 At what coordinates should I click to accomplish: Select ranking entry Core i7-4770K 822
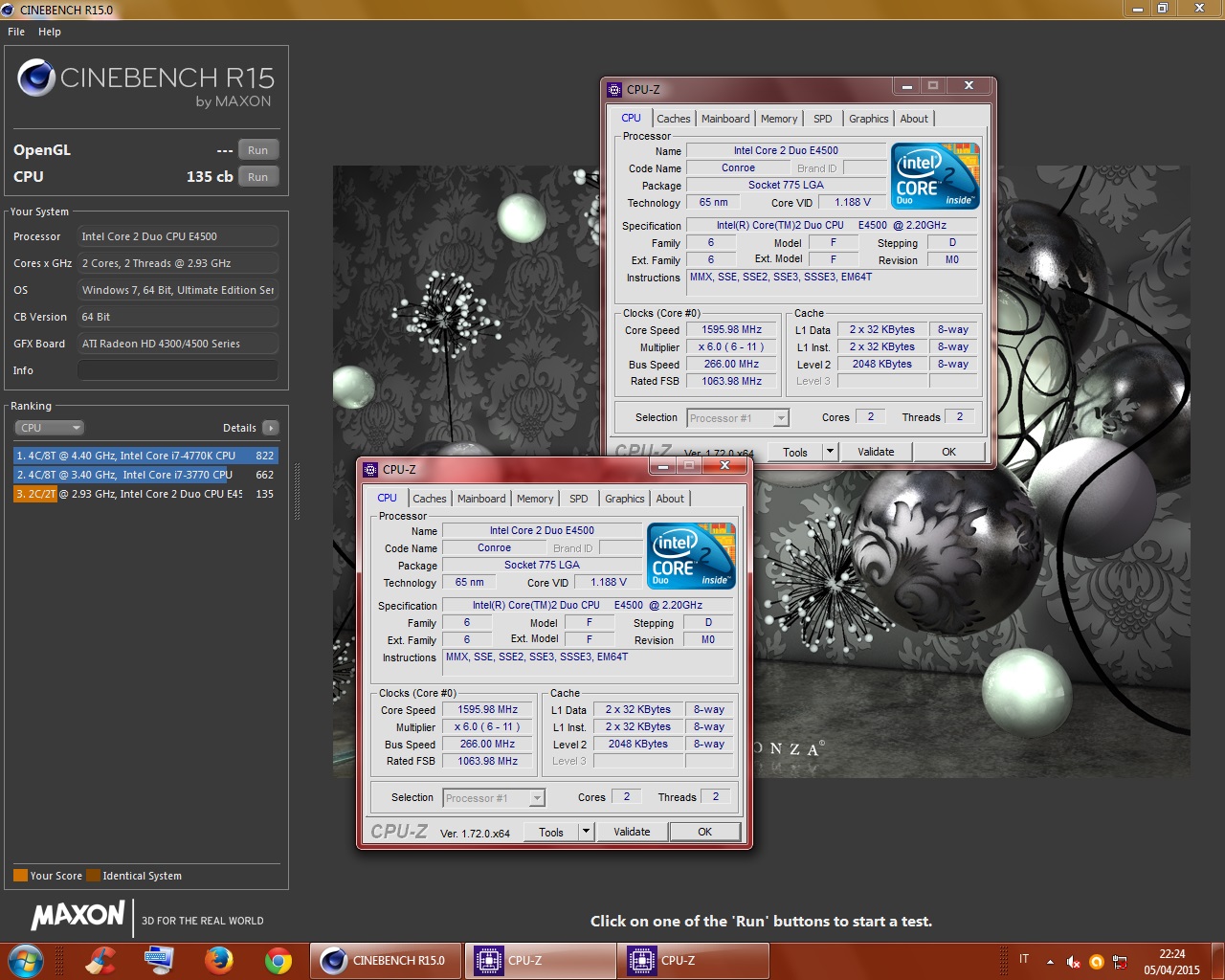click(x=145, y=456)
